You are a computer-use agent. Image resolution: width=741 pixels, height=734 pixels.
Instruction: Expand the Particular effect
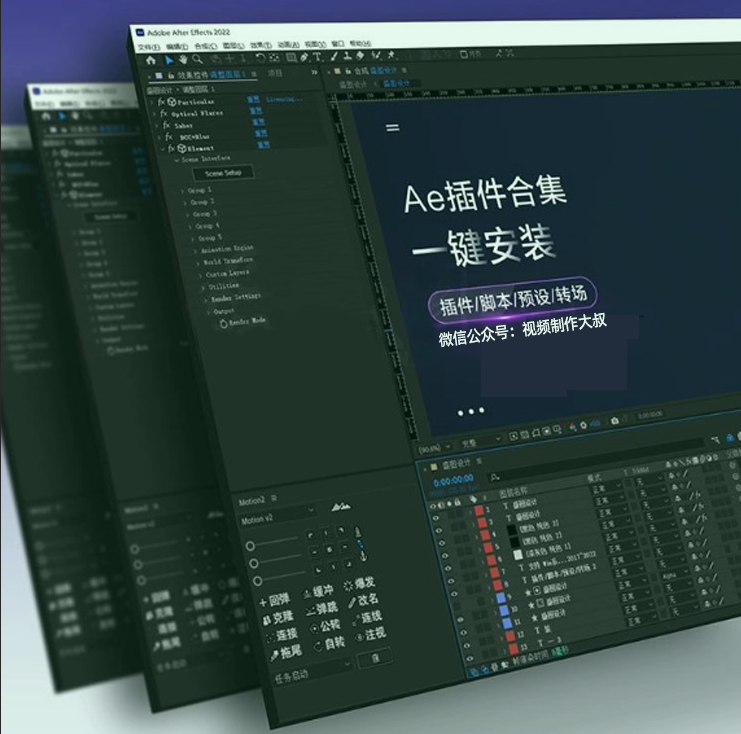coord(152,102)
